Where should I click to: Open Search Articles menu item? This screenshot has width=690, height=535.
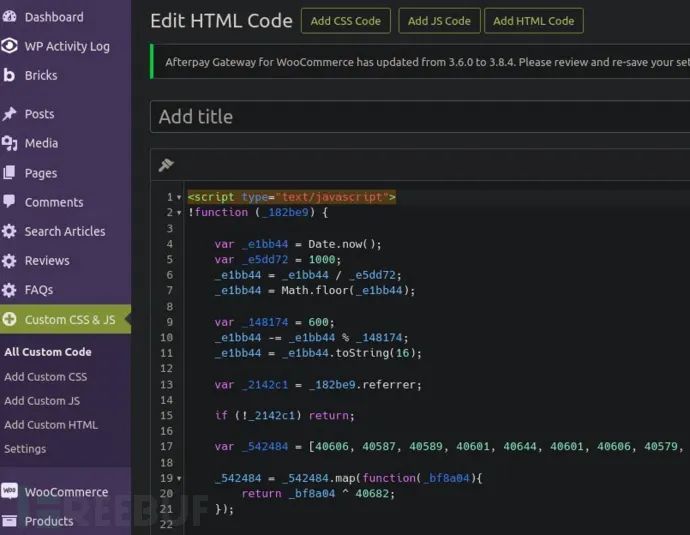66,231
